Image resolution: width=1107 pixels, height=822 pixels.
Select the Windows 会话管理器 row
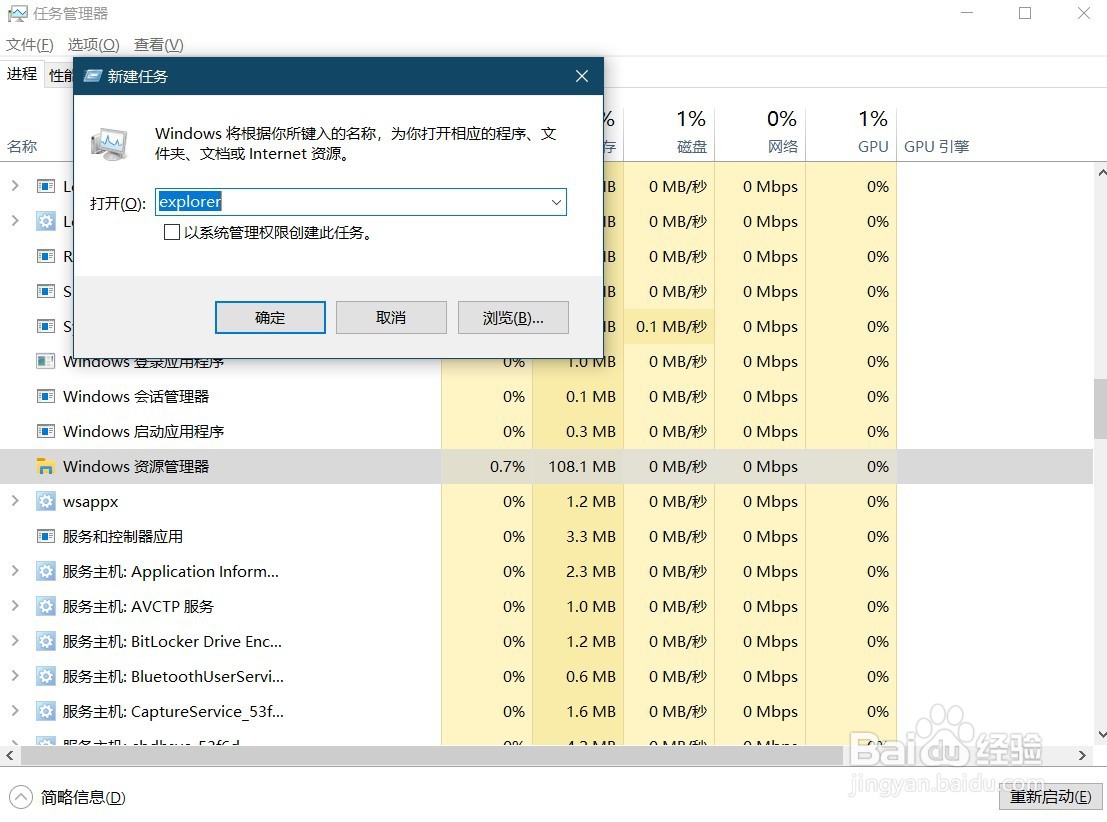point(546,396)
